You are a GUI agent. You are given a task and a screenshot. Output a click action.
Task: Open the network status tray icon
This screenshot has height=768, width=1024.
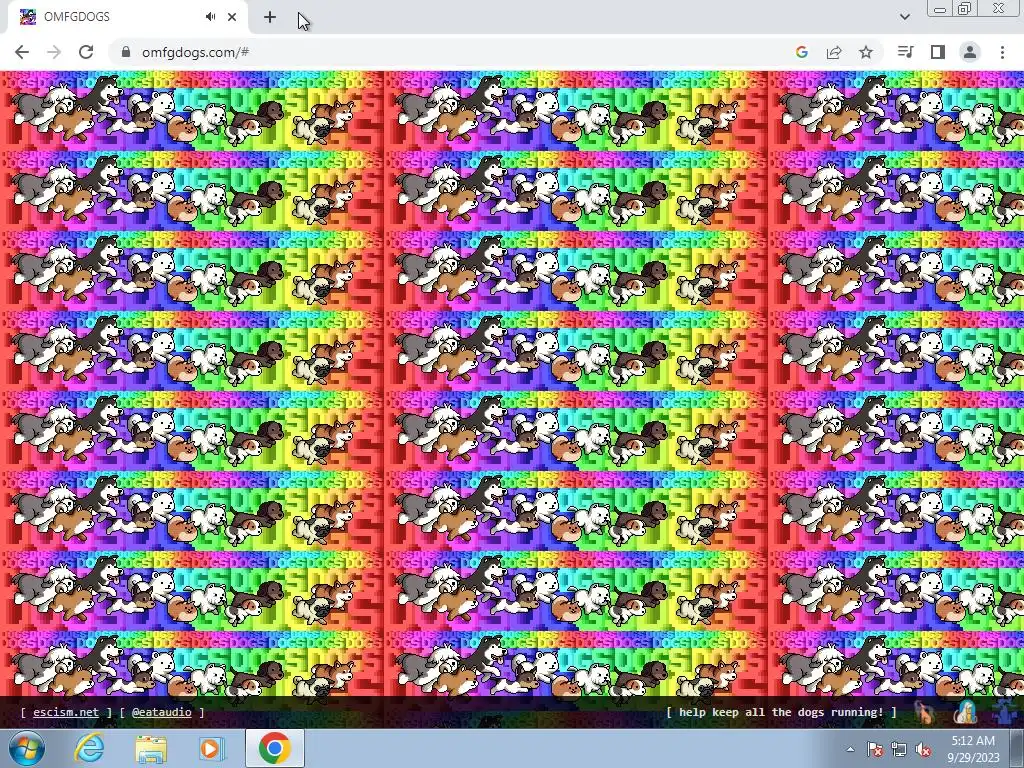coord(899,750)
